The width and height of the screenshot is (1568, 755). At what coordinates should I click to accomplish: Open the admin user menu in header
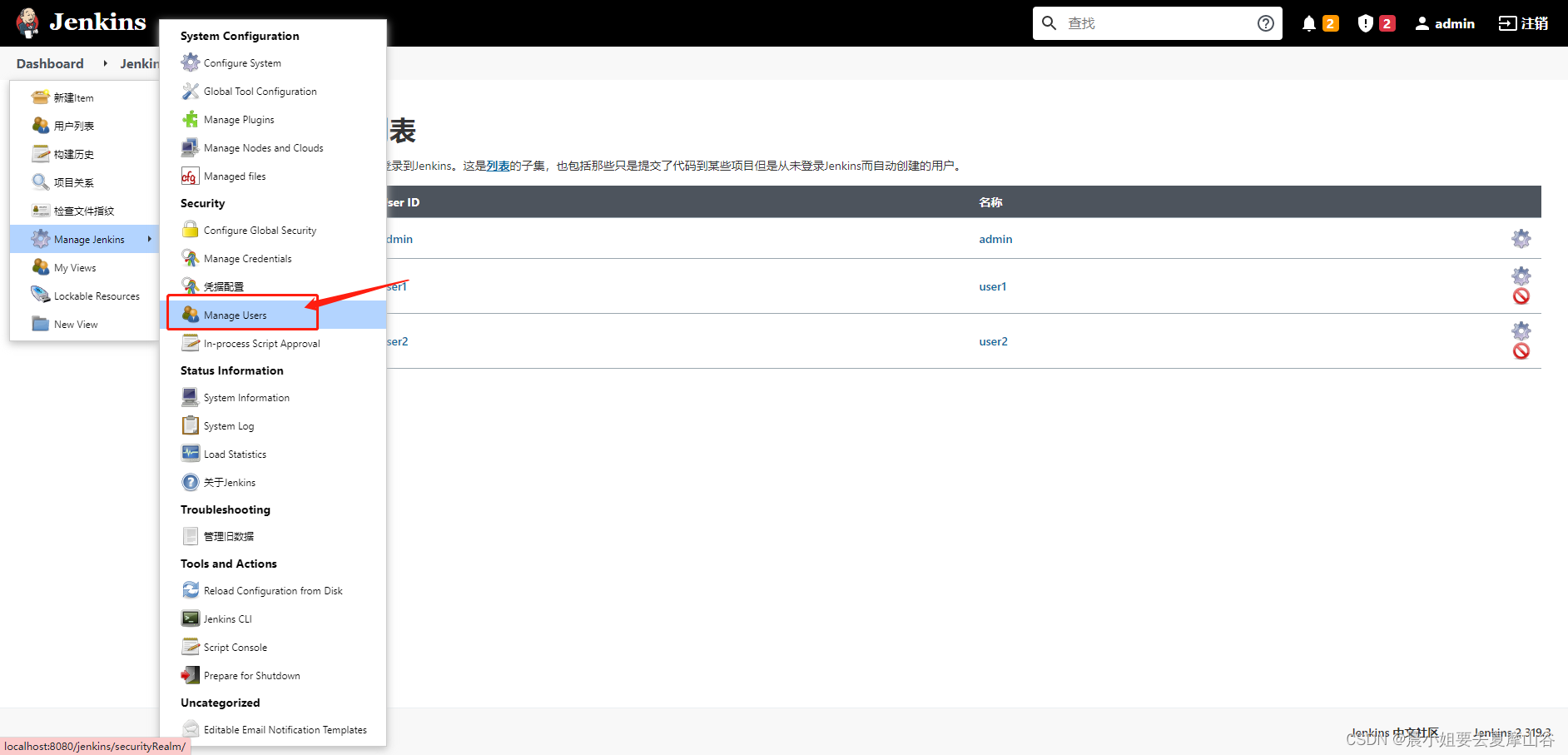click(1445, 23)
